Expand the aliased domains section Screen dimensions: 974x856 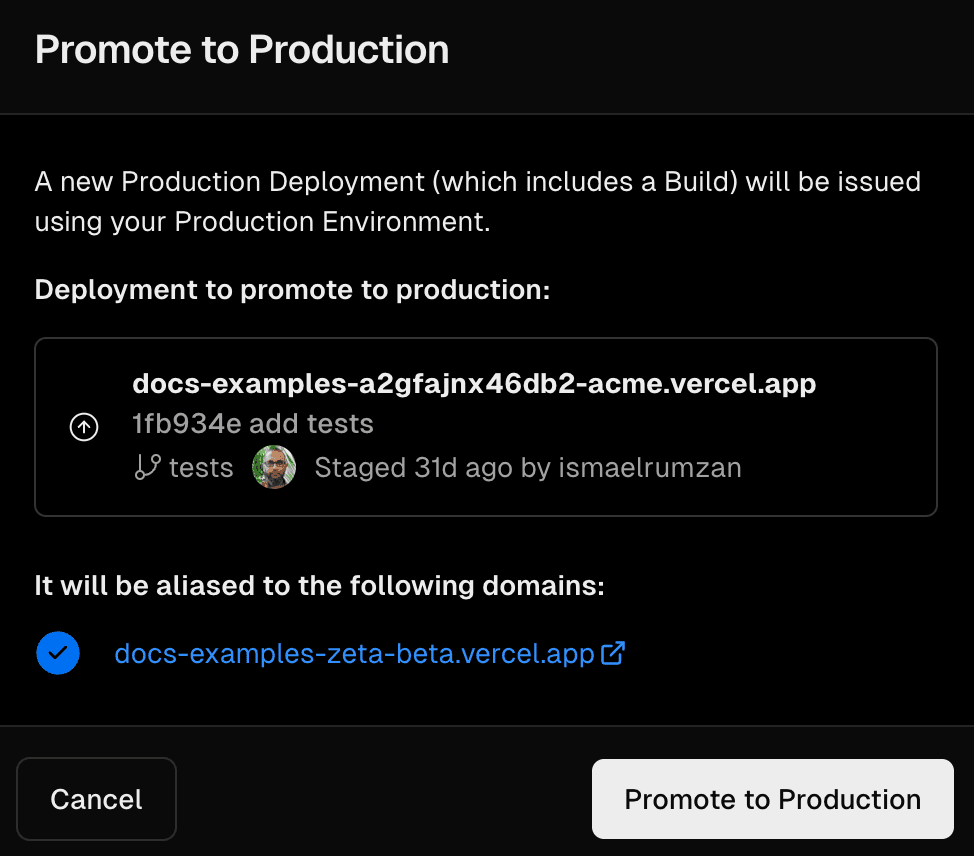(319, 585)
